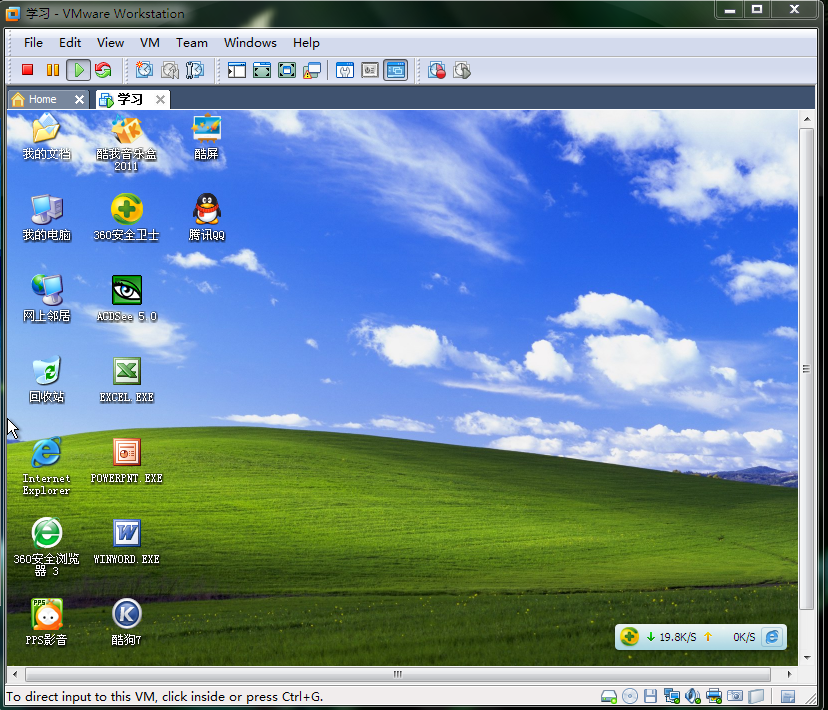The width and height of the screenshot is (828, 710).
Task: Select the 360安全浏览器 3 icon
Action: (x=46, y=547)
